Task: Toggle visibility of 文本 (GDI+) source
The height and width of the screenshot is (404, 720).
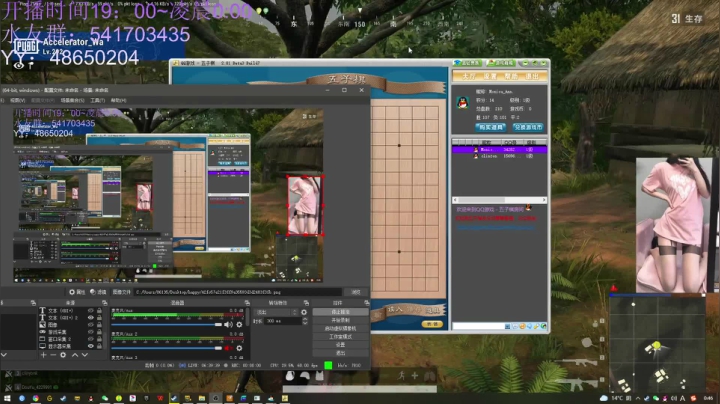Action: click(90, 311)
